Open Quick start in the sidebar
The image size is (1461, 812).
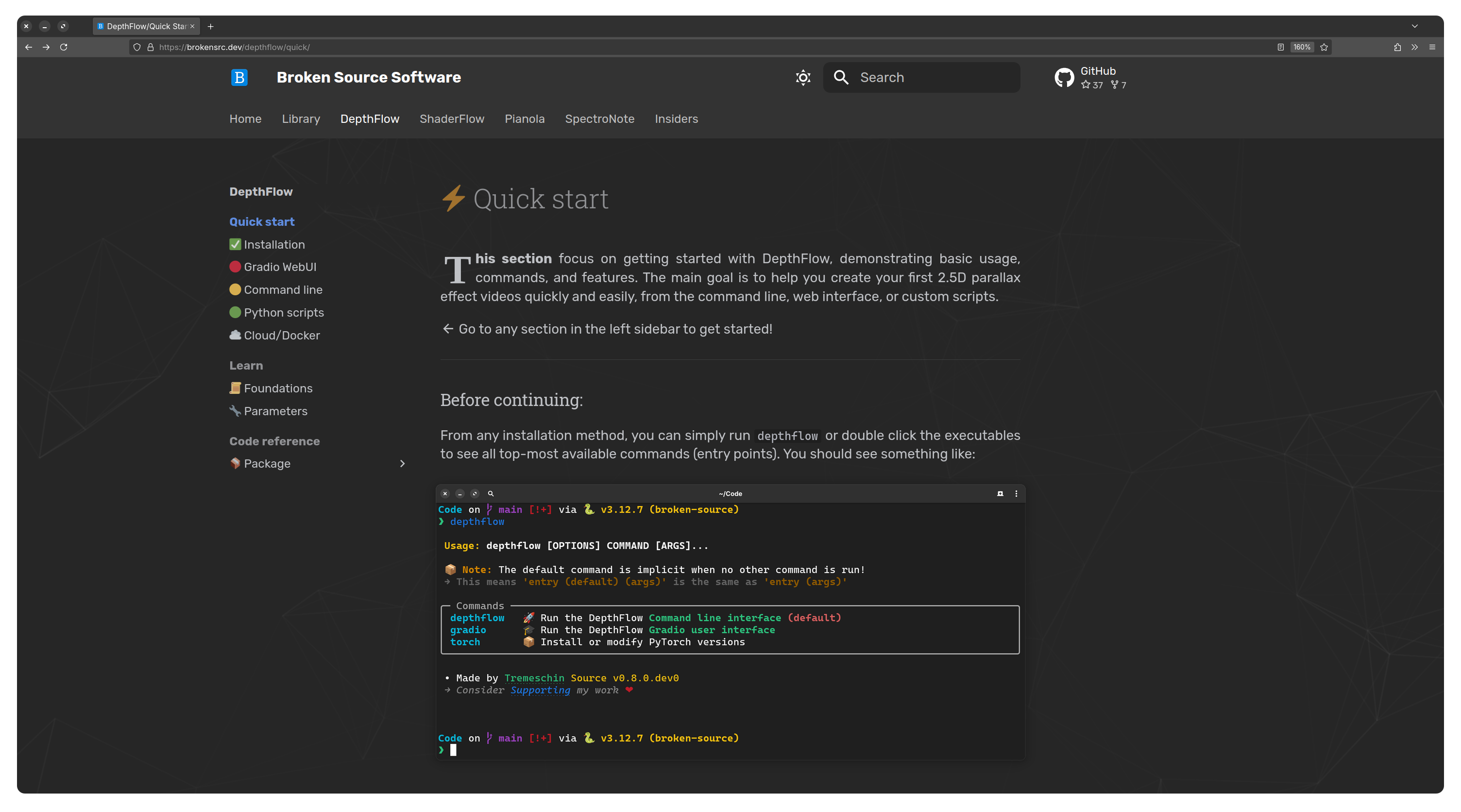(261, 222)
